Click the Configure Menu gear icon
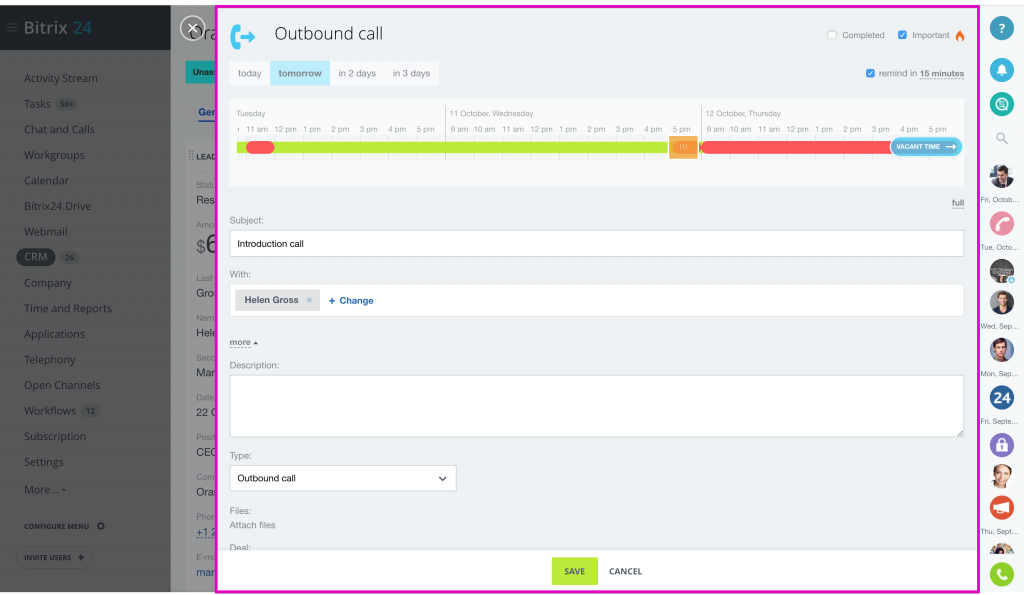The height and width of the screenshot is (595, 1024). [101, 526]
